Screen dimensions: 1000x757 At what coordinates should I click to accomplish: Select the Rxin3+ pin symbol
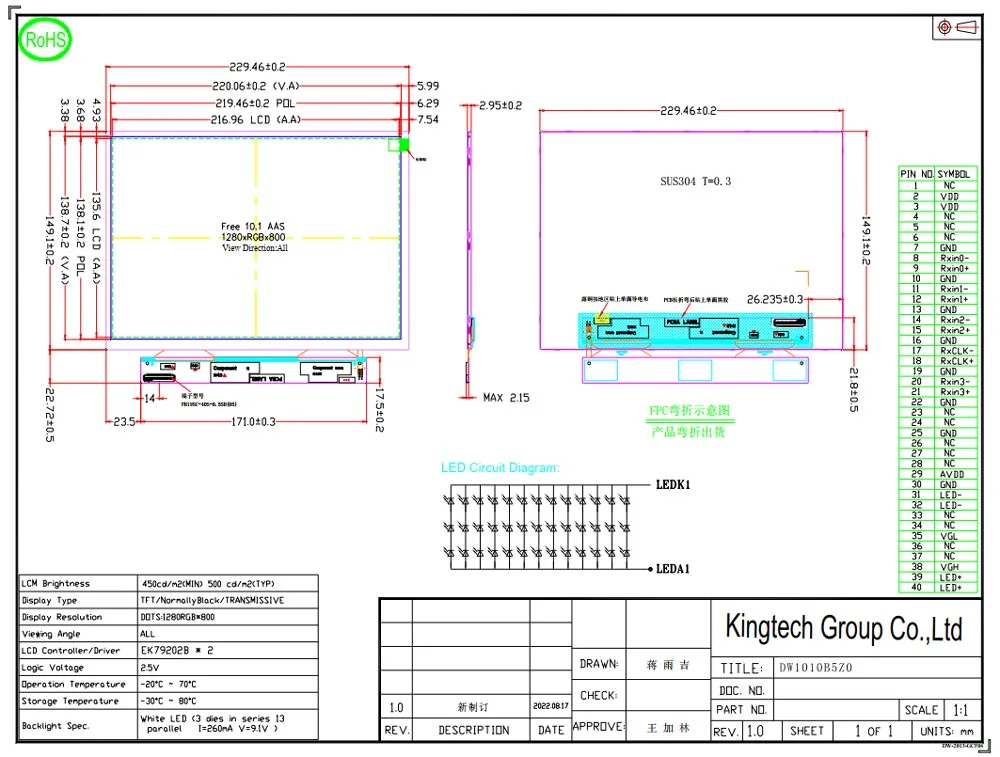pos(955,392)
